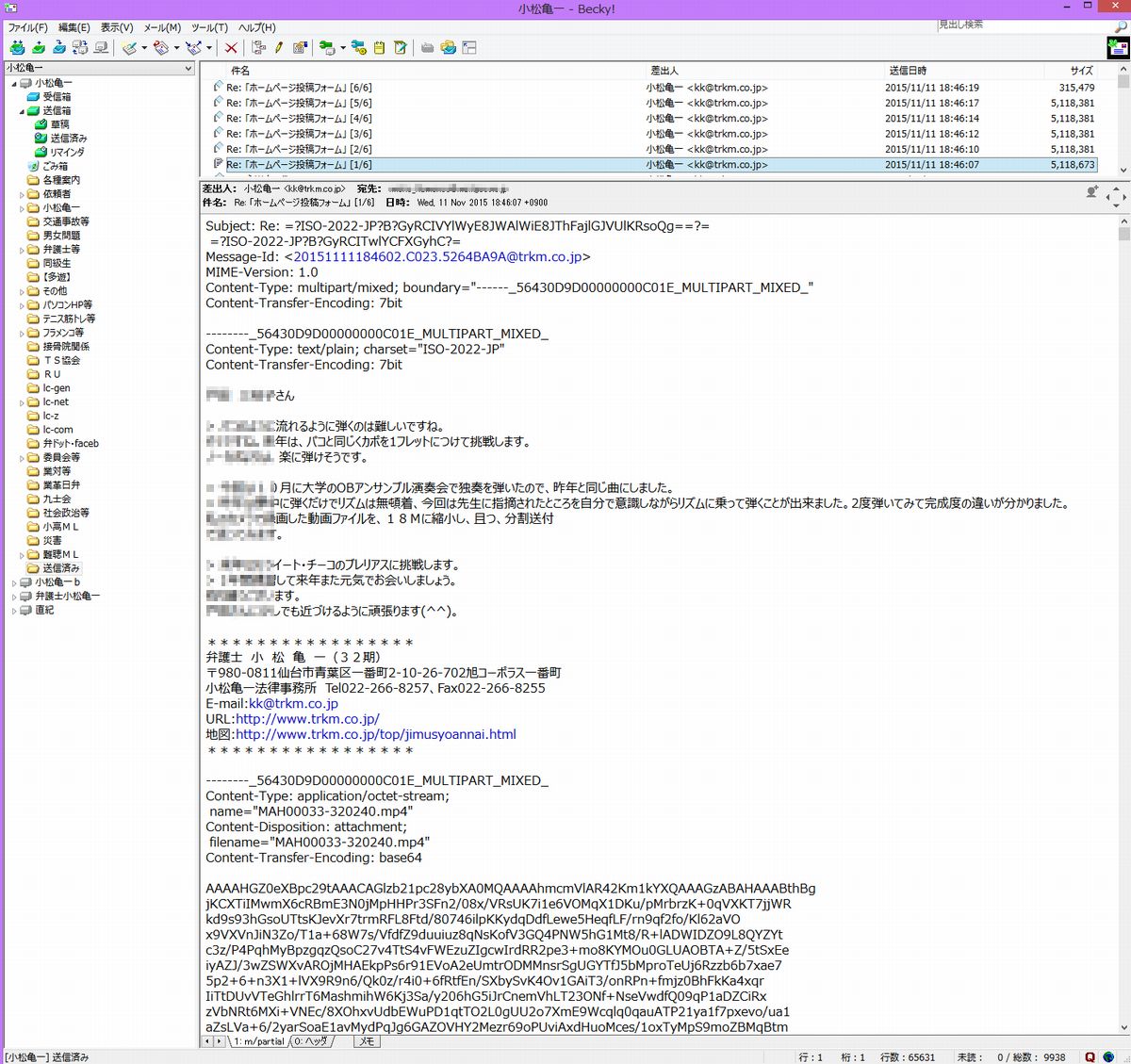This screenshot has width=1131, height=1064.
Task: Switch to the メモ tab
Action: [x=367, y=1041]
